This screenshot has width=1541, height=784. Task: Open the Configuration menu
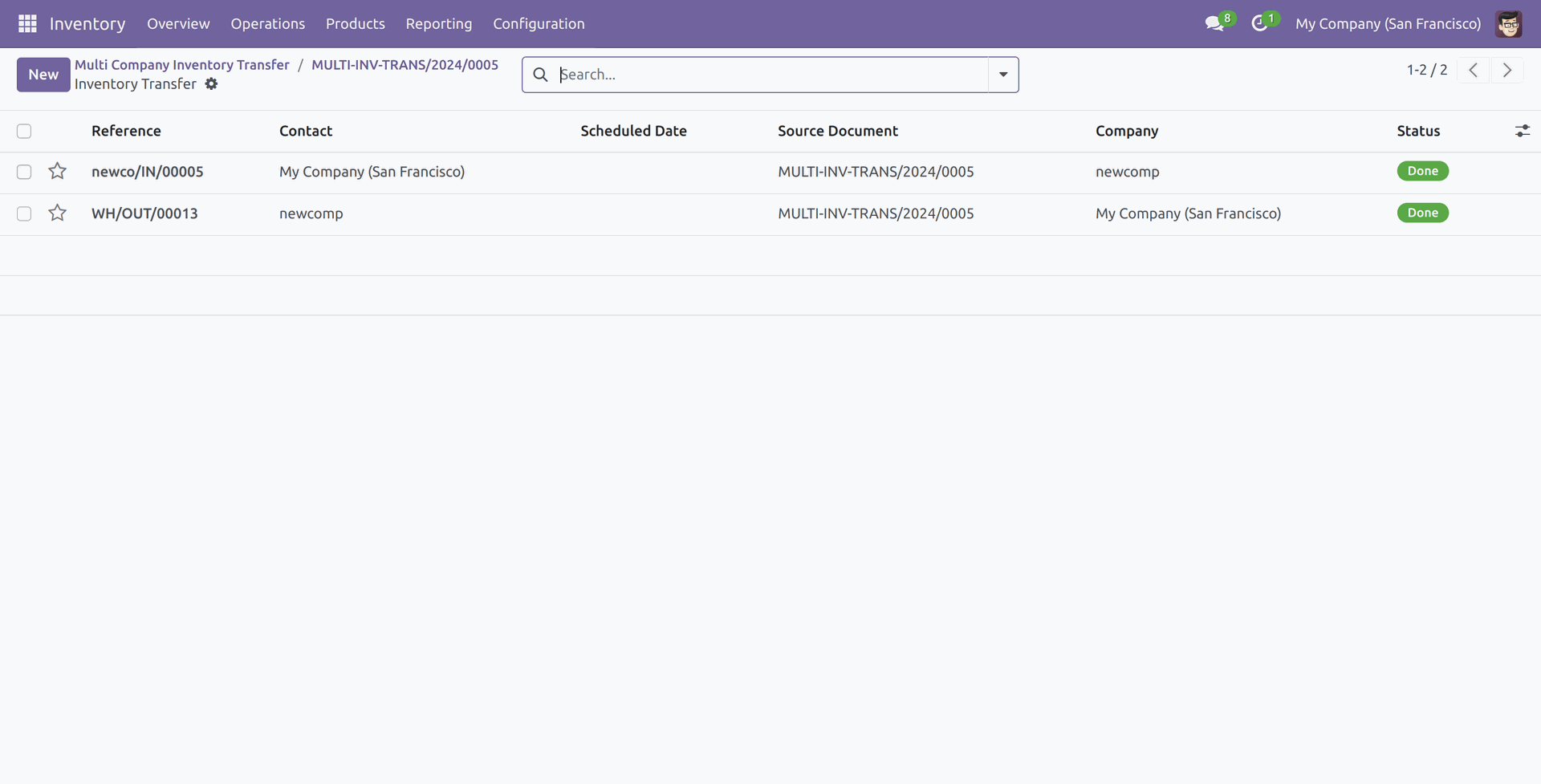pos(539,24)
